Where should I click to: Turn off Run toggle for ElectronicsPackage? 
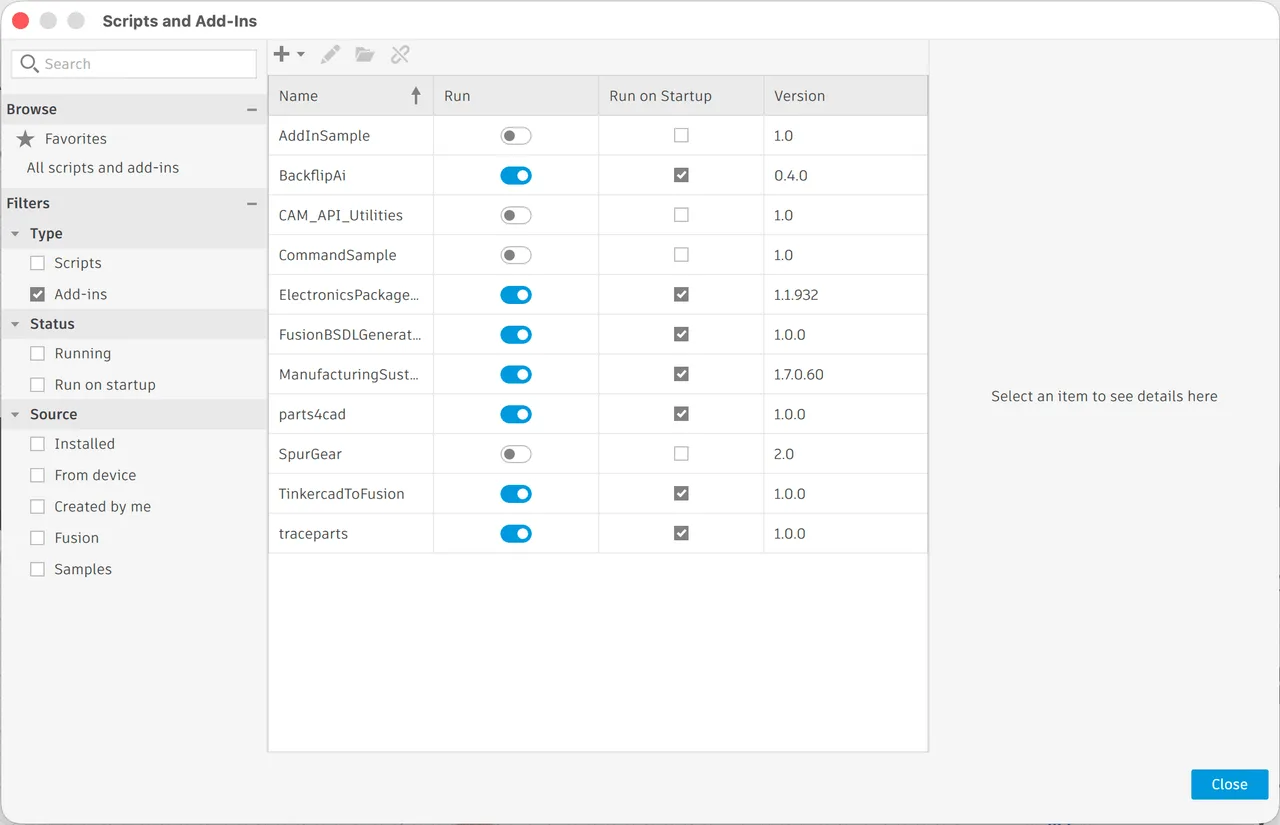pos(516,295)
